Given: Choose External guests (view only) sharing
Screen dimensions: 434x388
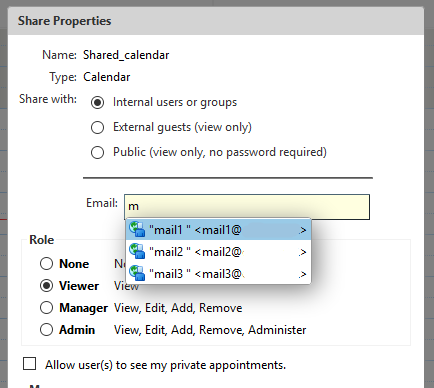Looking at the screenshot, I should coord(97,127).
